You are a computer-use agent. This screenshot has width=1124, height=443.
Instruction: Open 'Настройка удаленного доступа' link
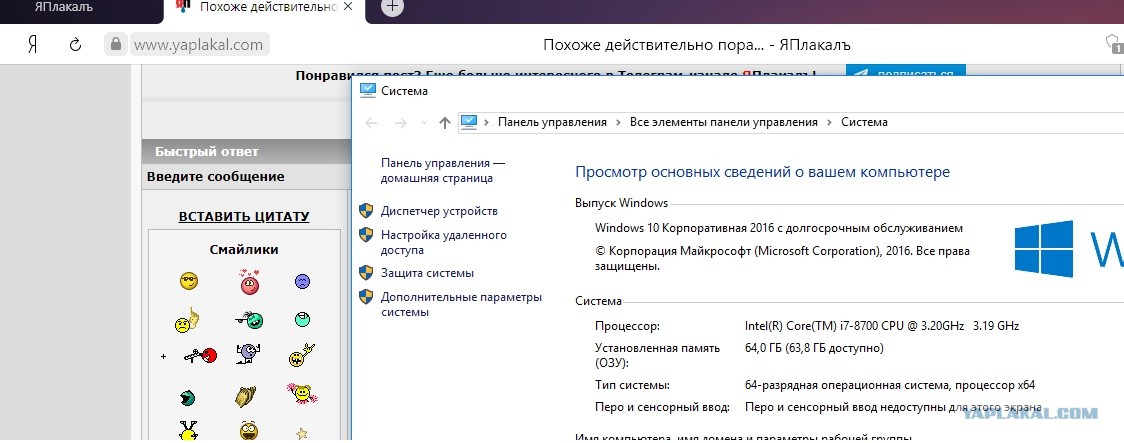click(x=444, y=242)
